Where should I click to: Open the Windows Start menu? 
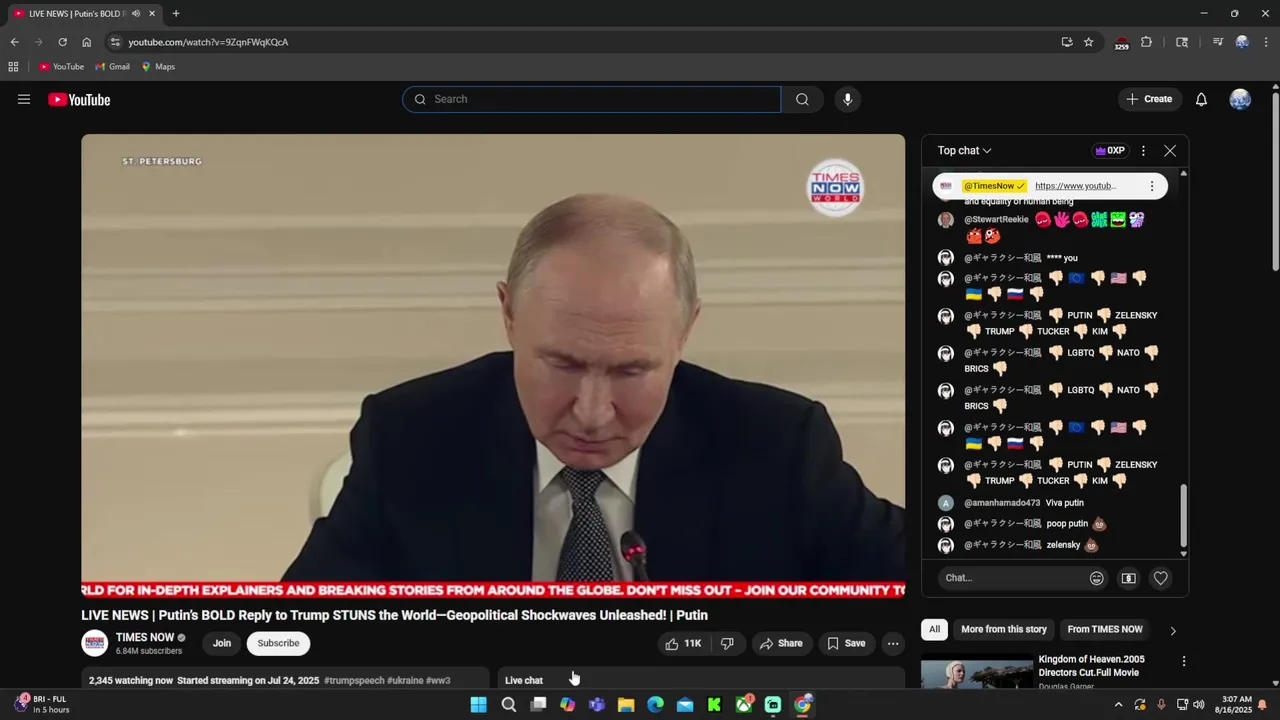478,705
